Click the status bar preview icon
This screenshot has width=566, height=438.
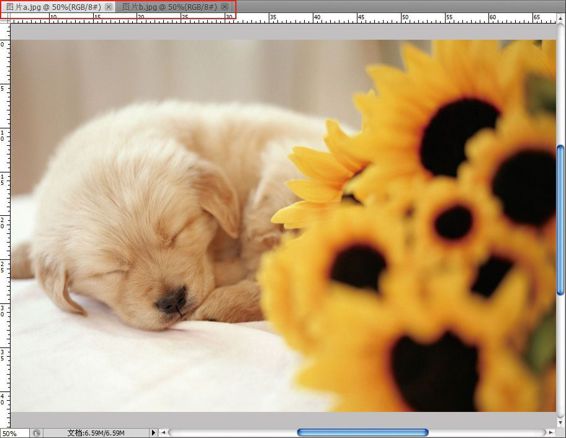(x=36, y=433)
